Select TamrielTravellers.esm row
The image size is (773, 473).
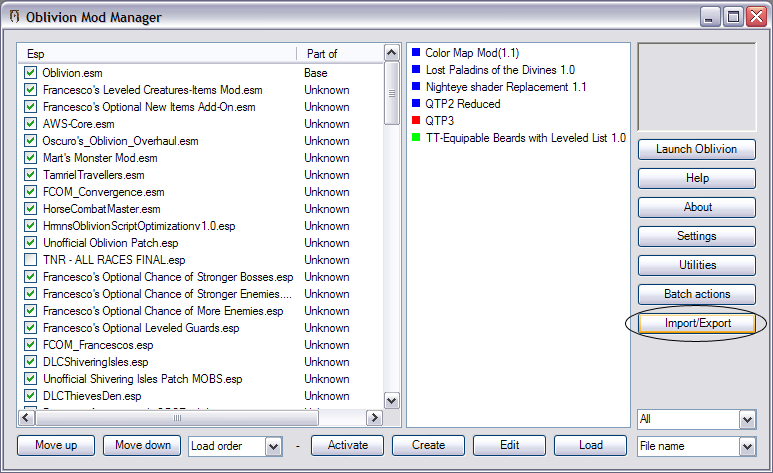point(201,175)
